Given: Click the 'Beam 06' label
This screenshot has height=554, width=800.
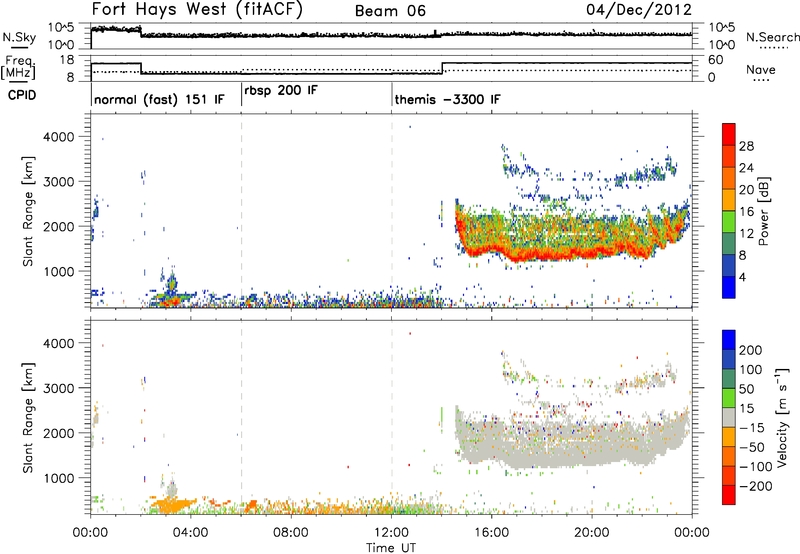Looking at the screenshot, I should (390, 11).
